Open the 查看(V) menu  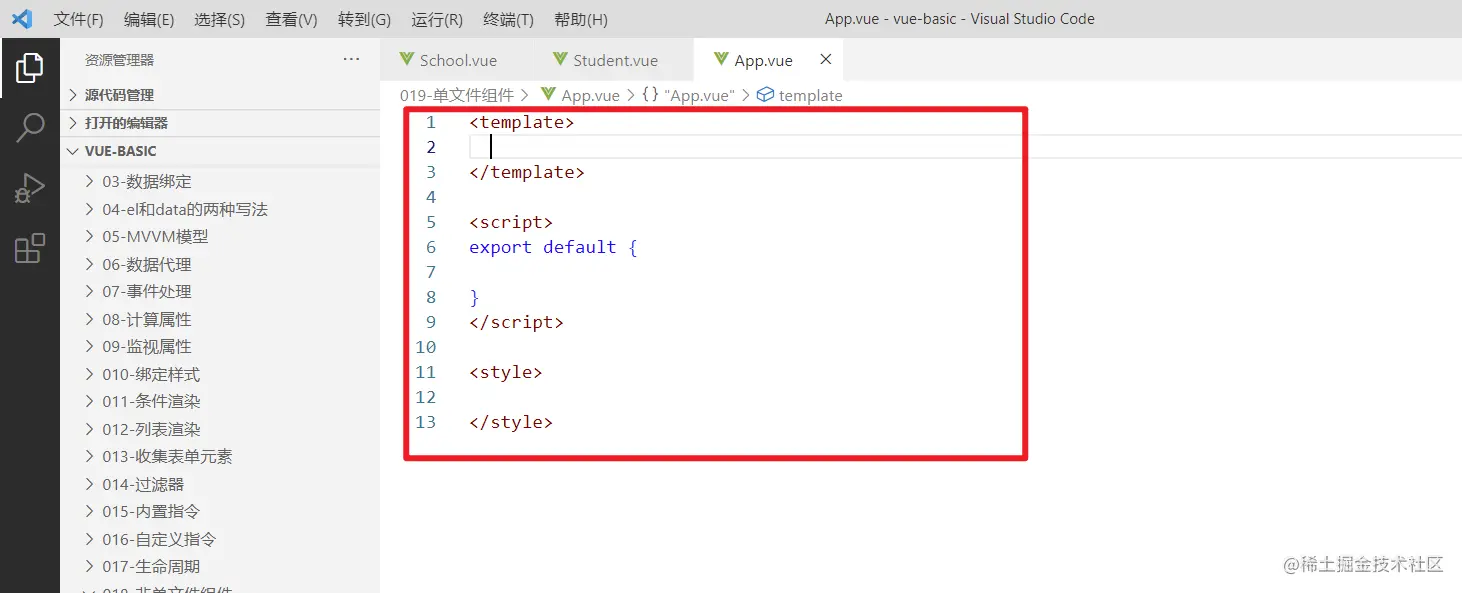(x=291, y=19)
